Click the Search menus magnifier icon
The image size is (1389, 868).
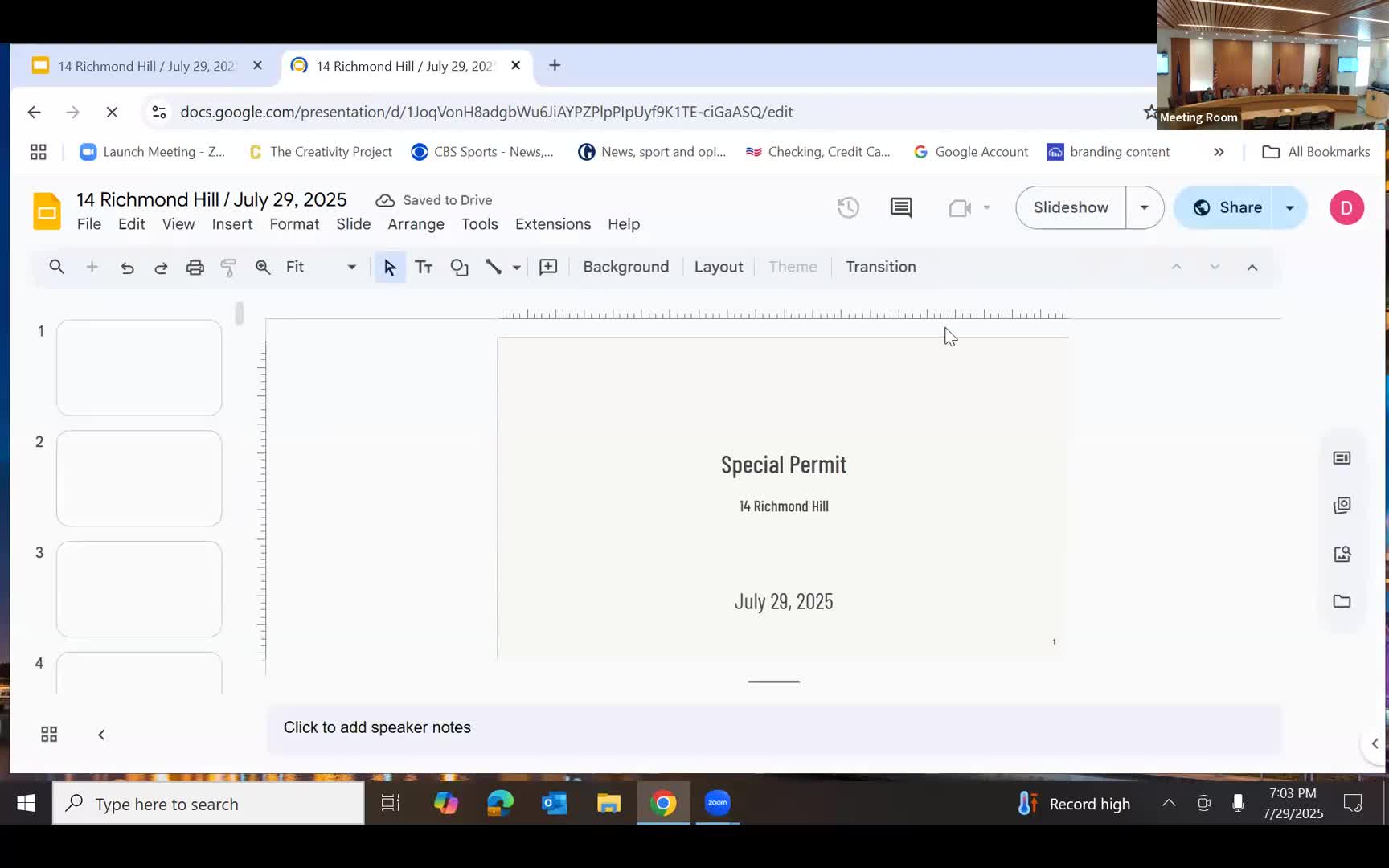56,267
